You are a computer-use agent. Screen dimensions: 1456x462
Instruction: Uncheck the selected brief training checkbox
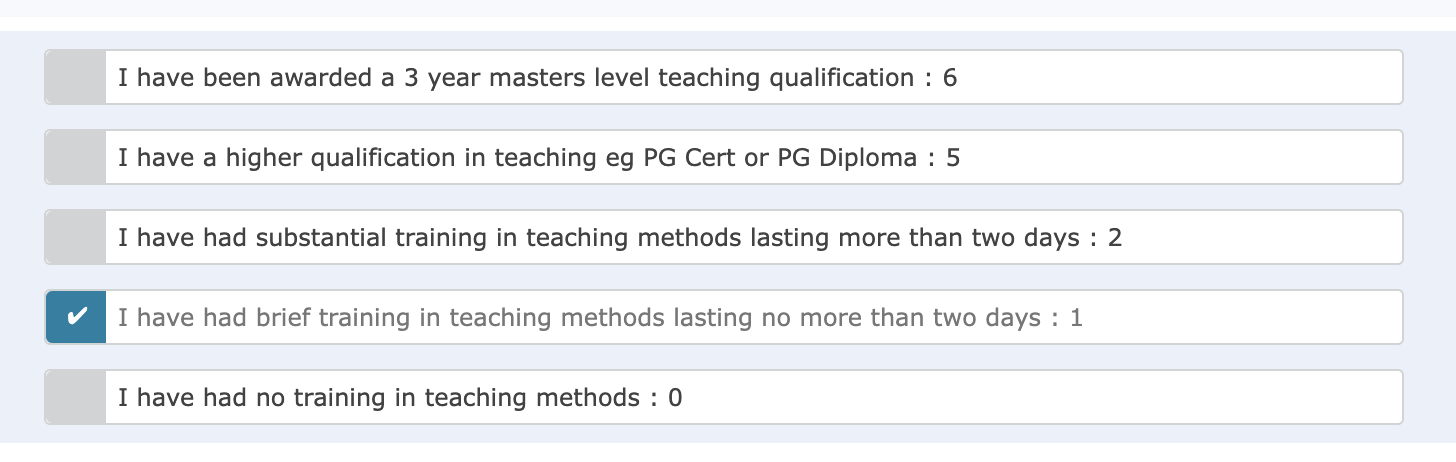click(x=76, y=317)
